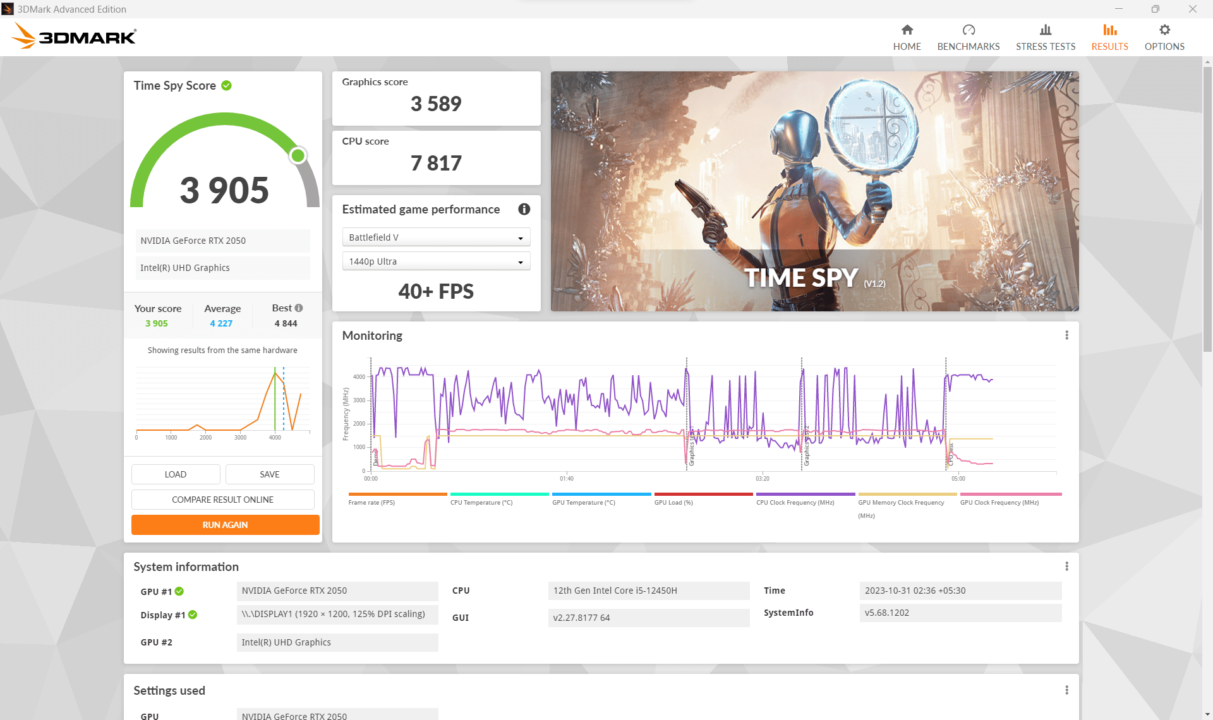The image size is (1213, 720).
Task: Go to the Home section icon
Action: pos(907,31)
